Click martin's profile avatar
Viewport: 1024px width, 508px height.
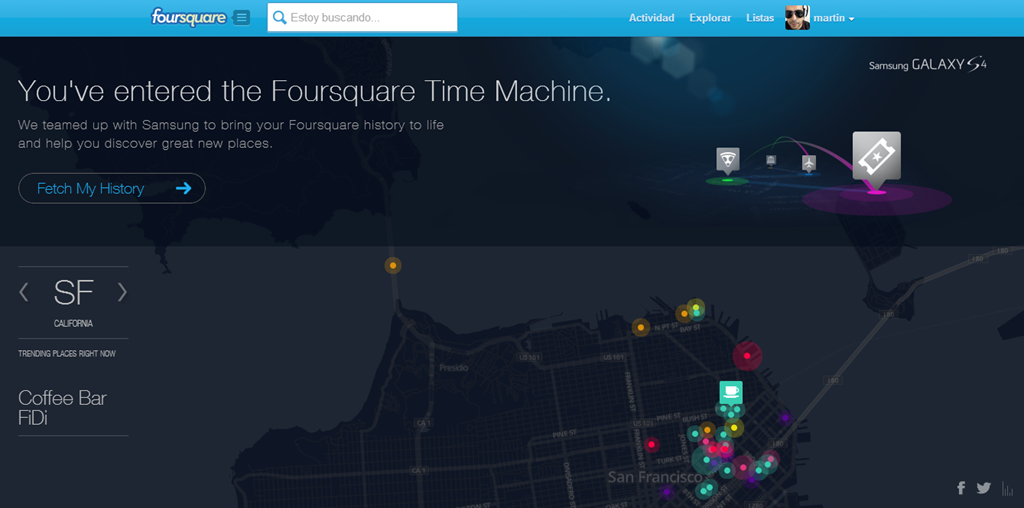click(797, 18)
